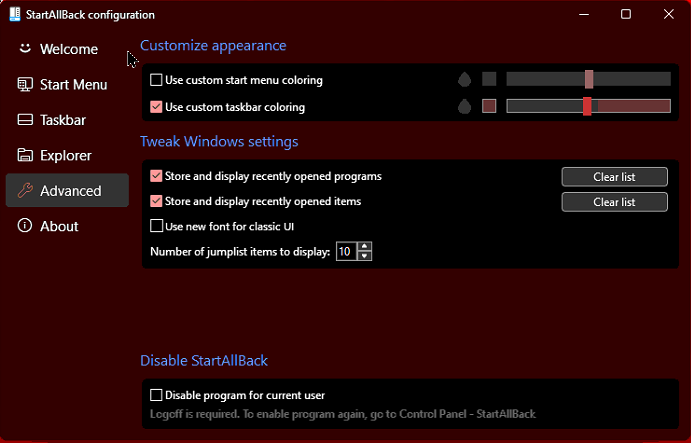Clear list of recently opened items
The width and height of the screenshot is (691, 443).
pos(614,202)
